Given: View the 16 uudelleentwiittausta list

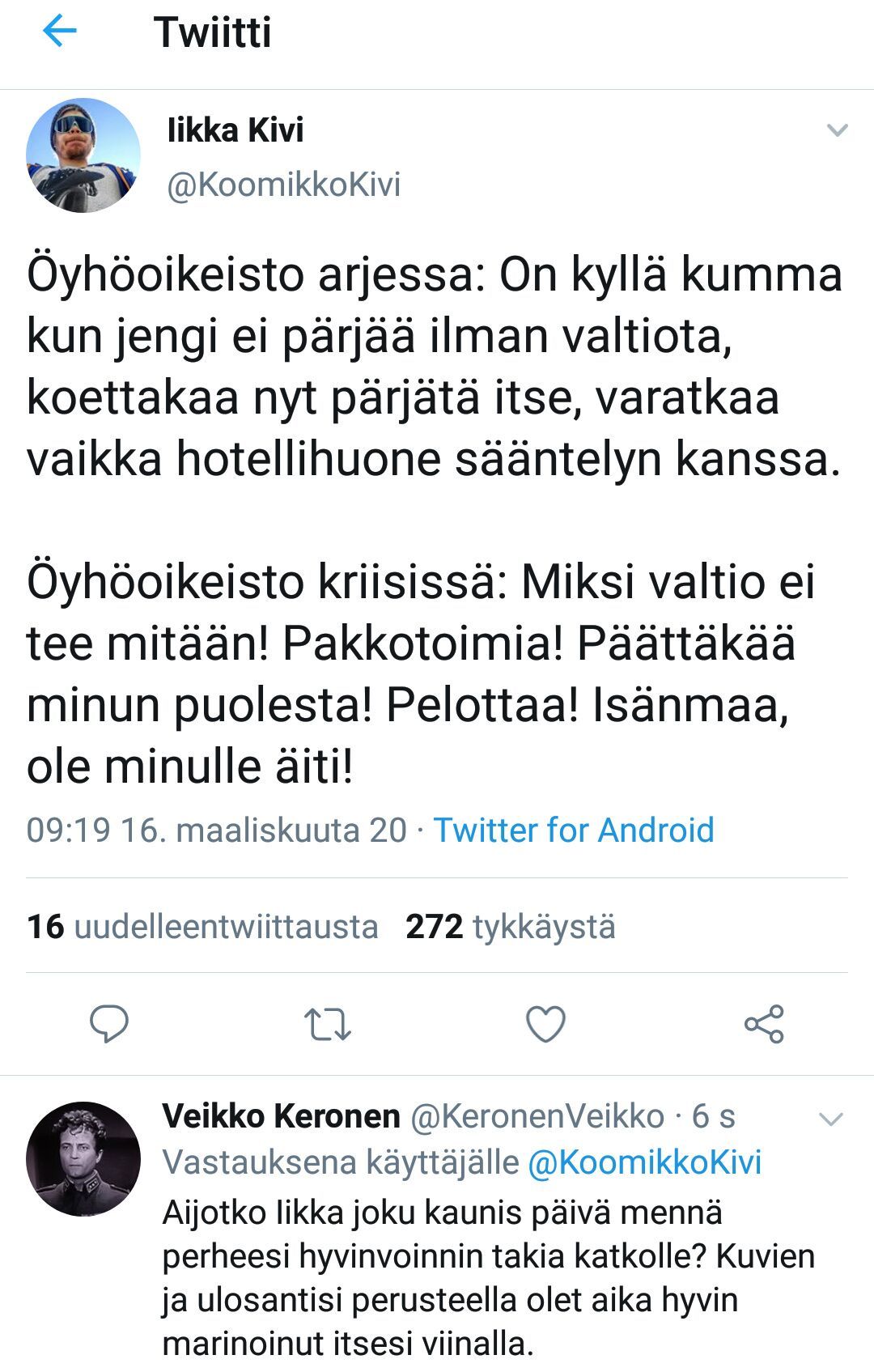Looking at the screenshot, I should point(202,927).
